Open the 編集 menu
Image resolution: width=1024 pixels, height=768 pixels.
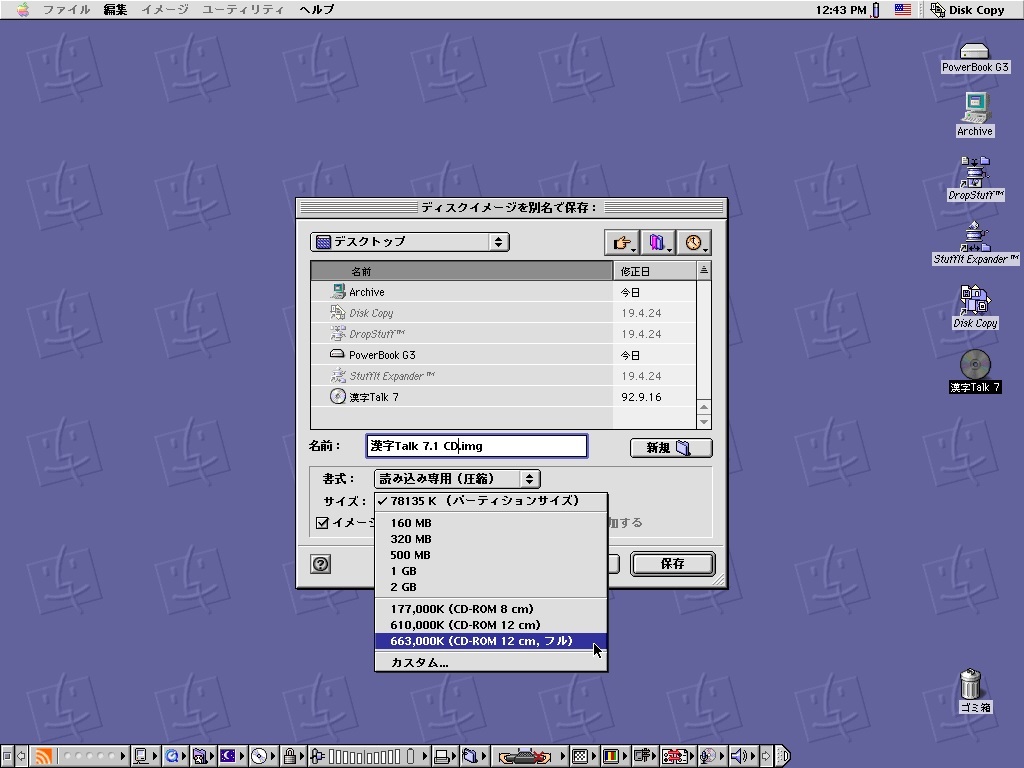tap(115, 10)
